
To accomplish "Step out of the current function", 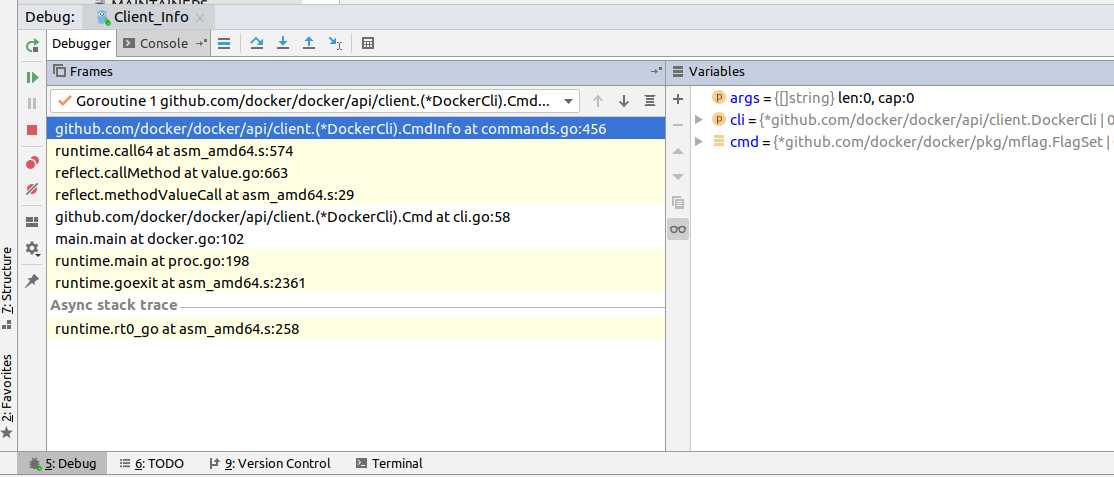I will 309,43.
